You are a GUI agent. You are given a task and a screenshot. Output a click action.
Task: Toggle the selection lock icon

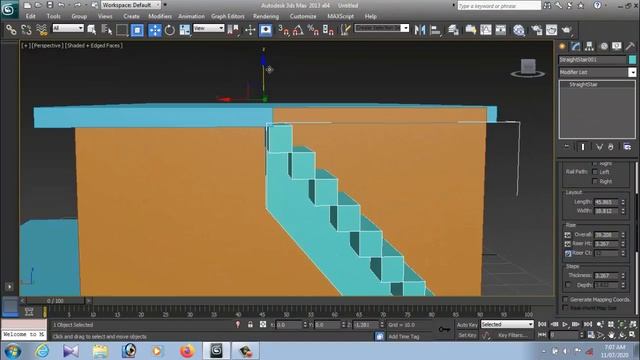point(250,324)
